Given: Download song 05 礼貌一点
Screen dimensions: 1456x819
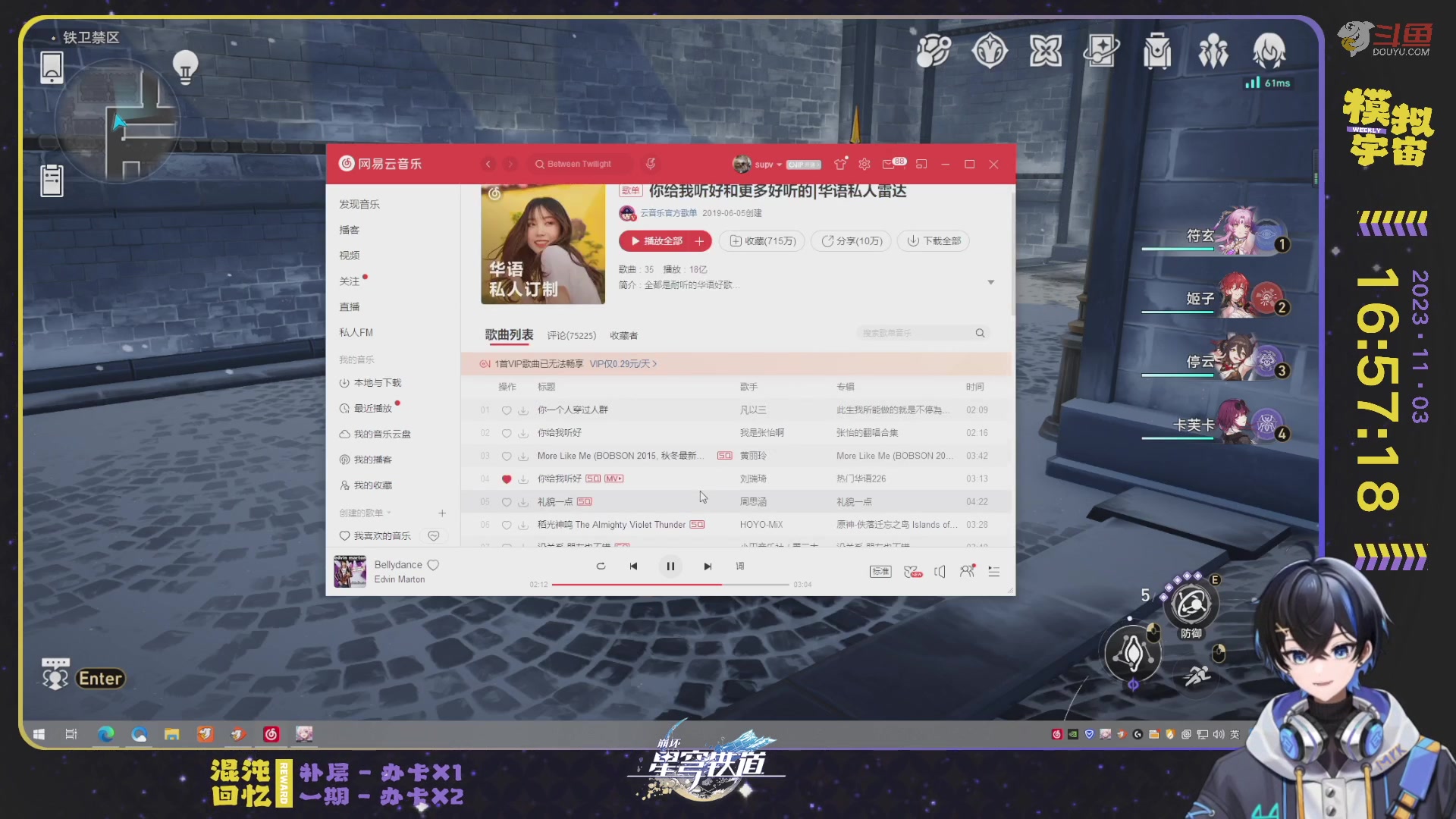Looking at the screenshot, I should 523,502.
